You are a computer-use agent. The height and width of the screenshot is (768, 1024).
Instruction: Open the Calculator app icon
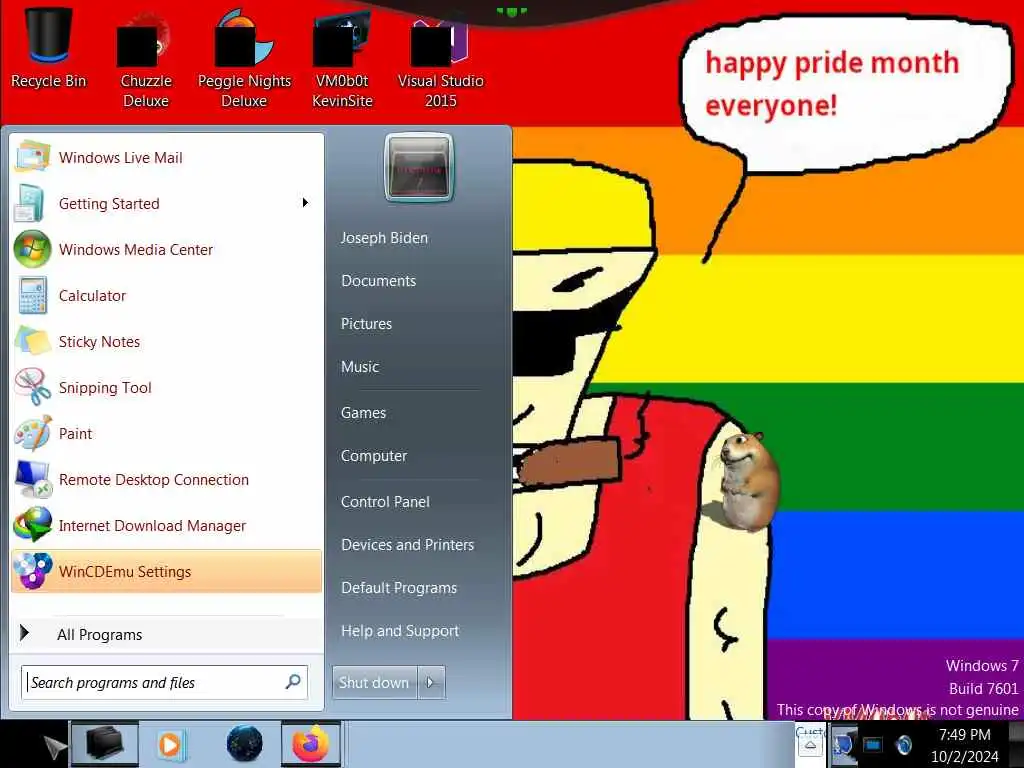point(32,296)
